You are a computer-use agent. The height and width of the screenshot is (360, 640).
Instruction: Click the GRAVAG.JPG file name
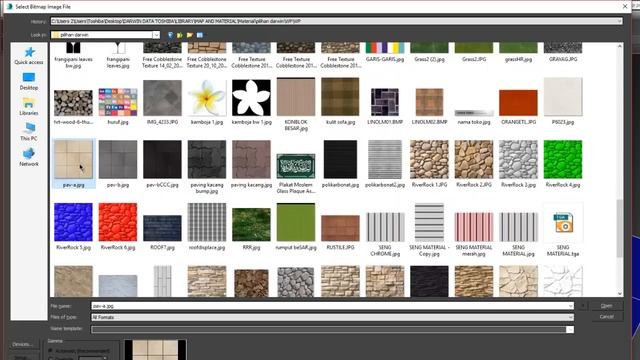coord(563,60)
